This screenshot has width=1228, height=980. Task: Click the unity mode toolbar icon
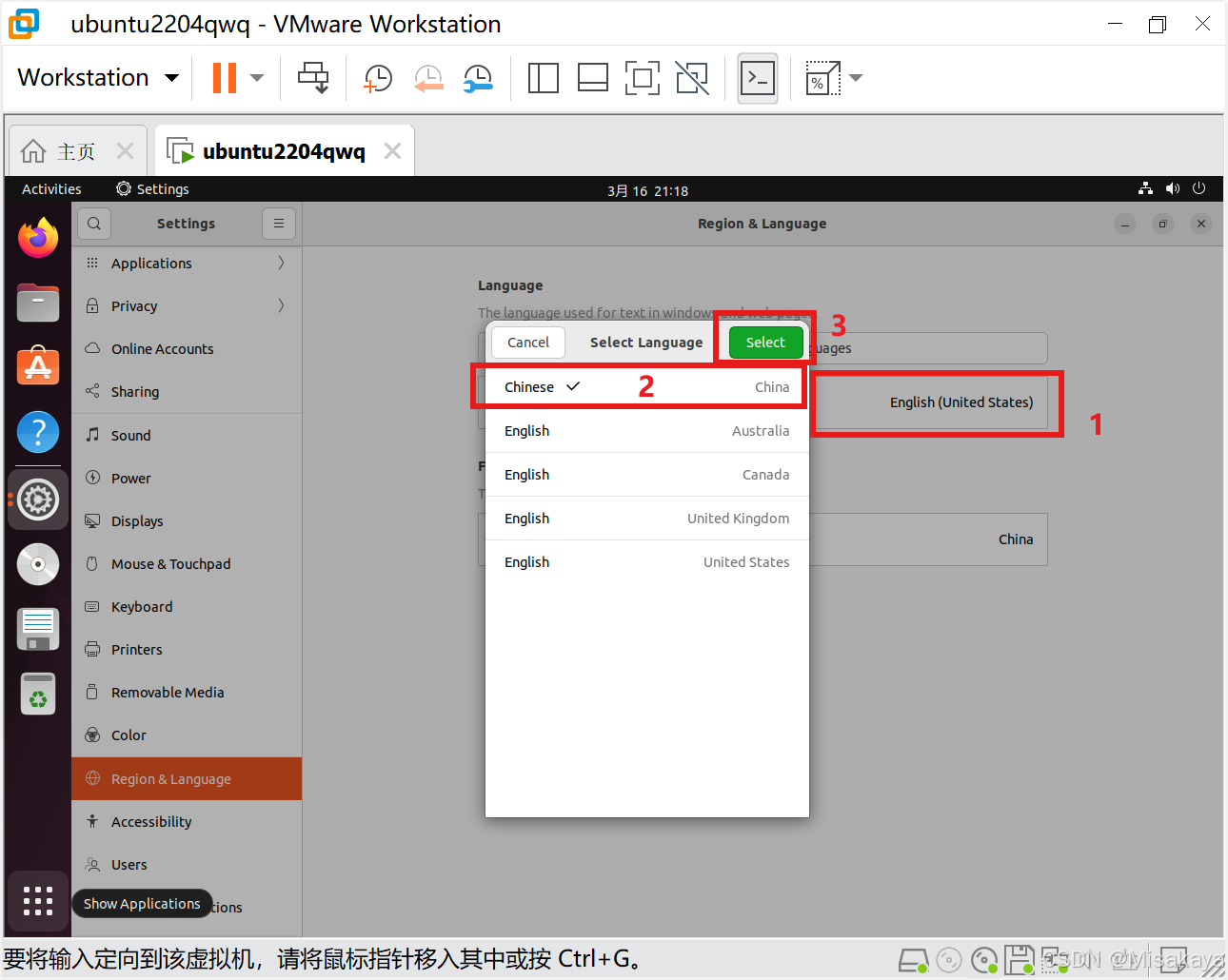692,78
